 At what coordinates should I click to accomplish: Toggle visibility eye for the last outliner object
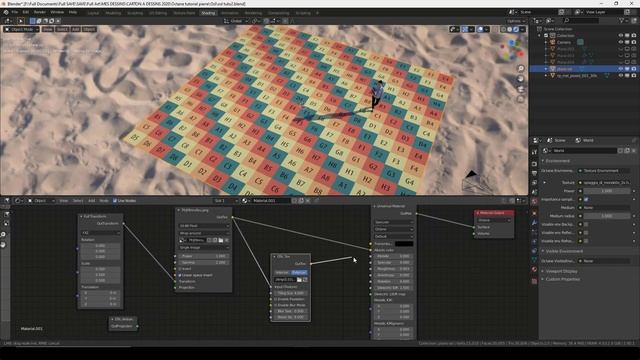[x=621, y=76]
